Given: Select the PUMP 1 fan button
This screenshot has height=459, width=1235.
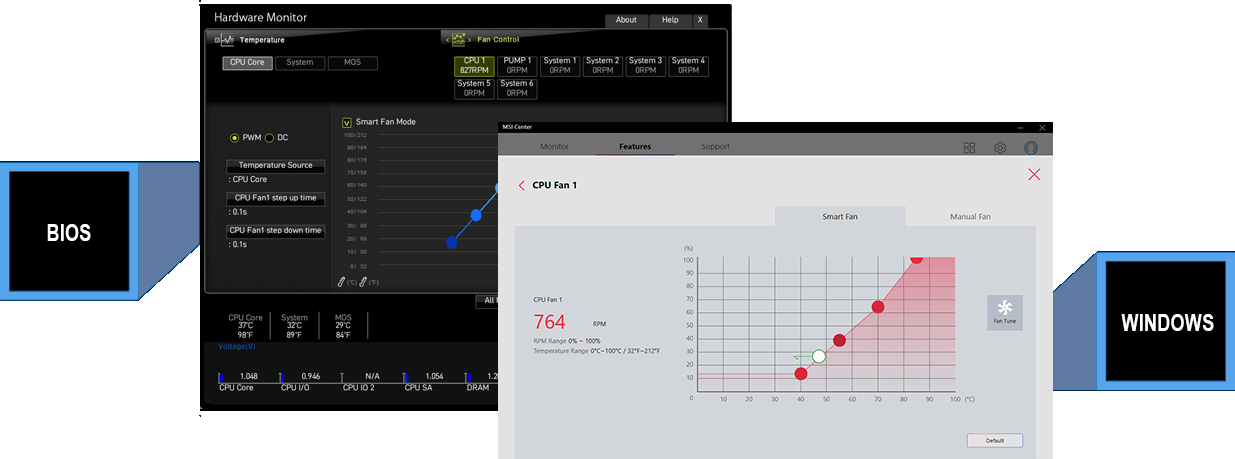Looking at the screenshot, I should tap(517, 66).
